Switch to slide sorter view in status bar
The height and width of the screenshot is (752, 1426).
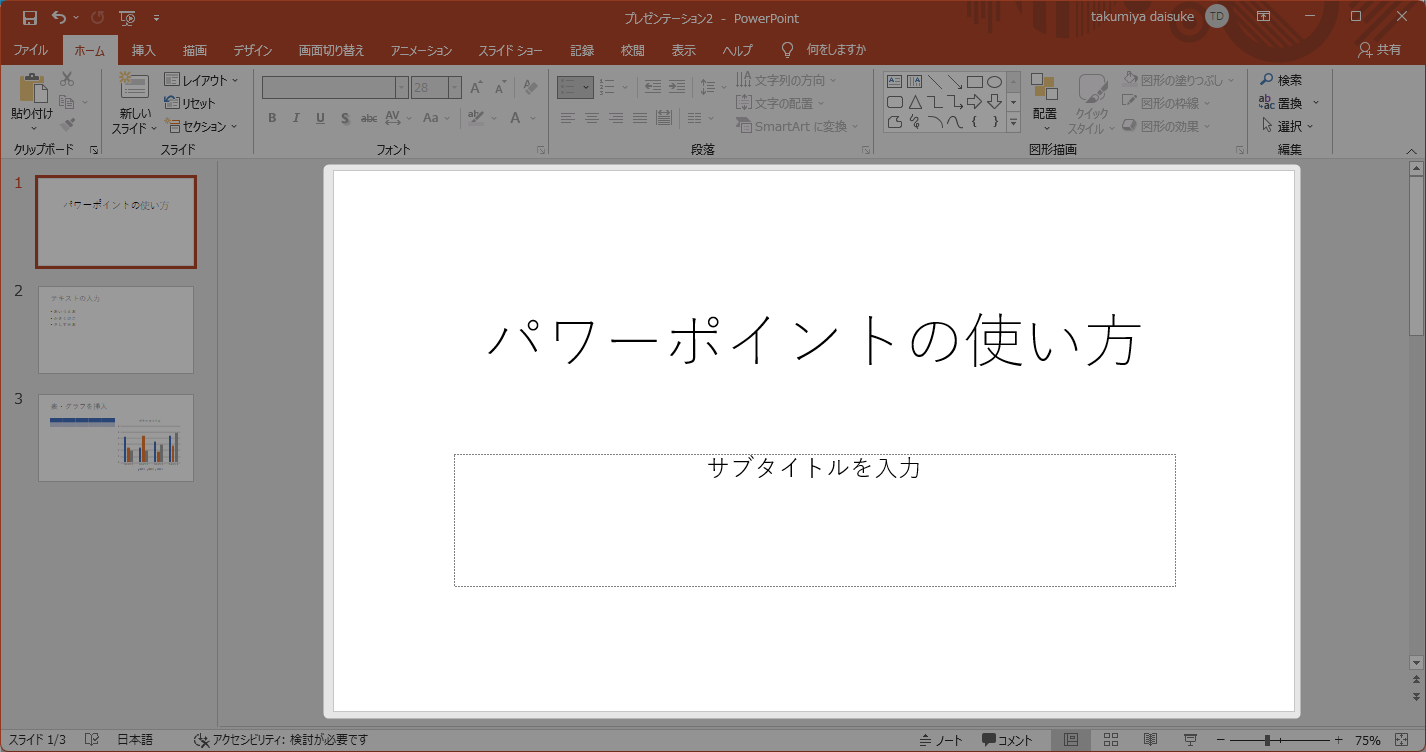pos(1111,740)
